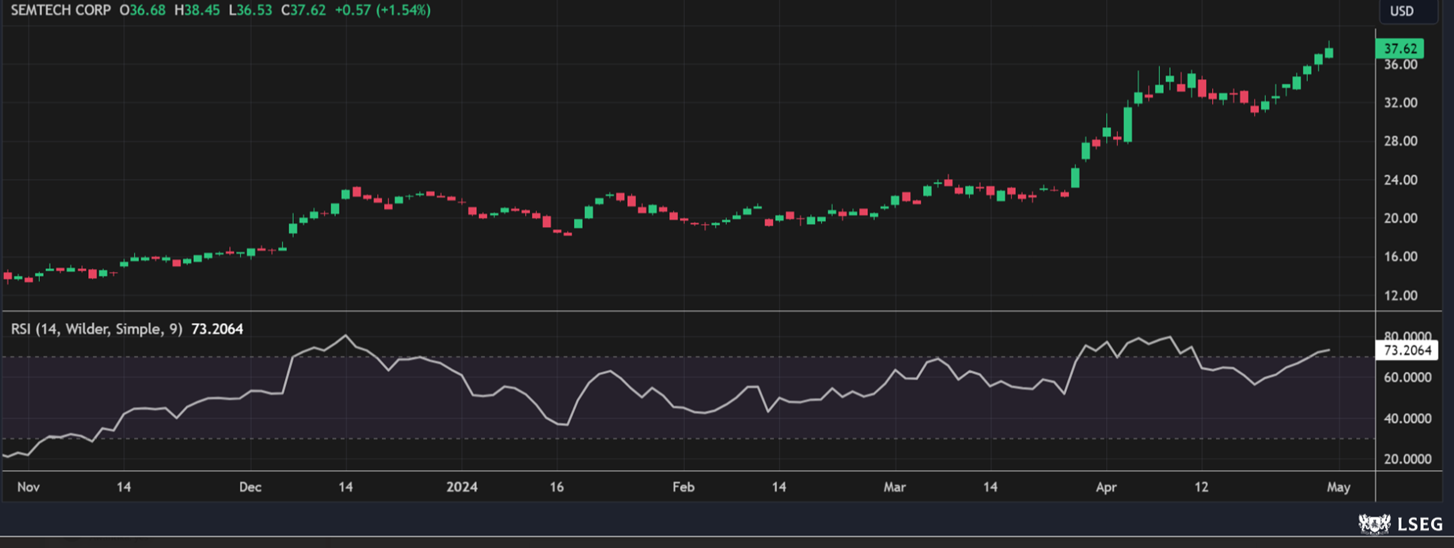Click the 24.00 level on the price axis
1454x548 pixels.
point(1400,180)
